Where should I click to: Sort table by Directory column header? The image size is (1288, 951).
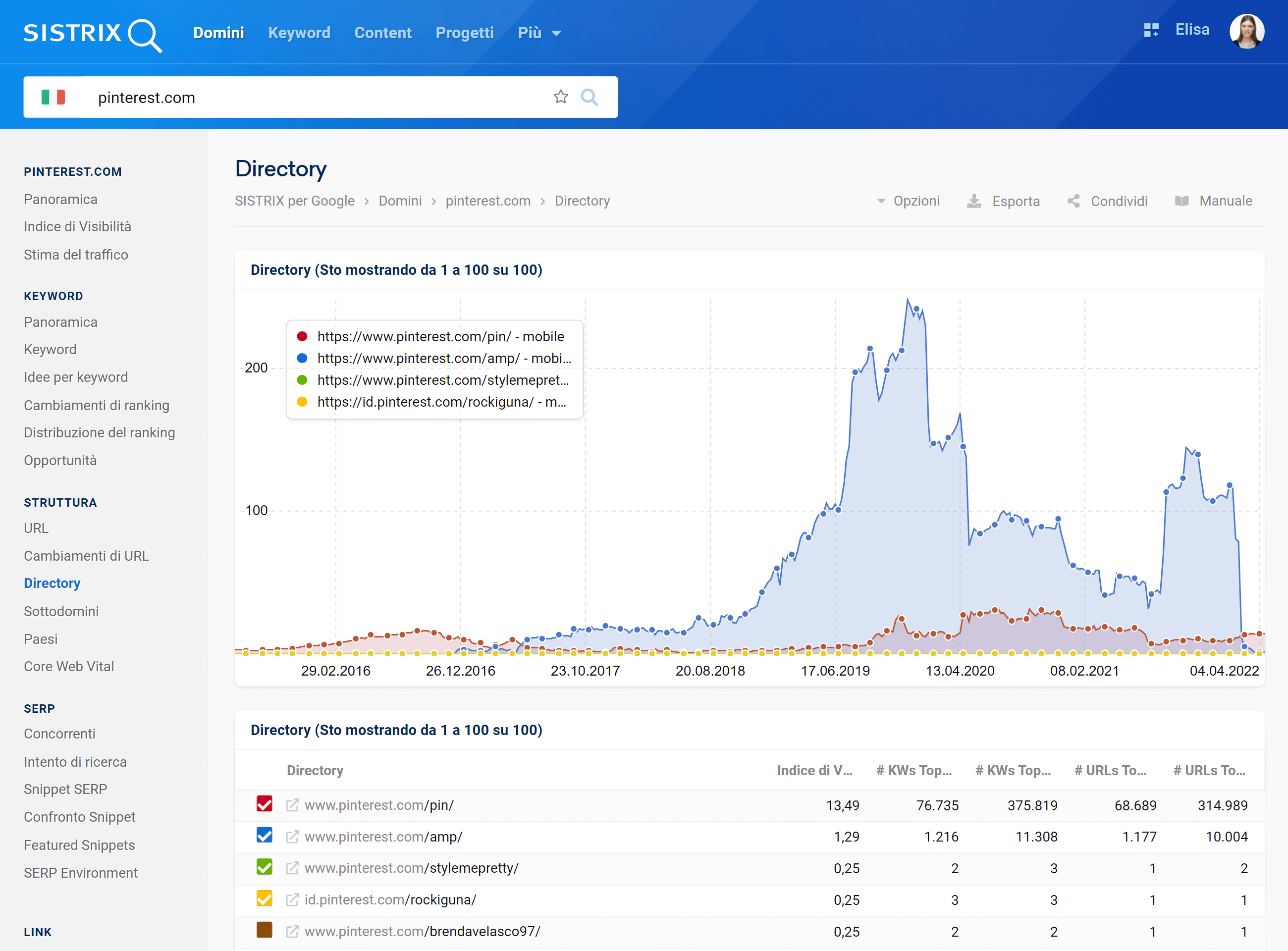tap(315, 770)
